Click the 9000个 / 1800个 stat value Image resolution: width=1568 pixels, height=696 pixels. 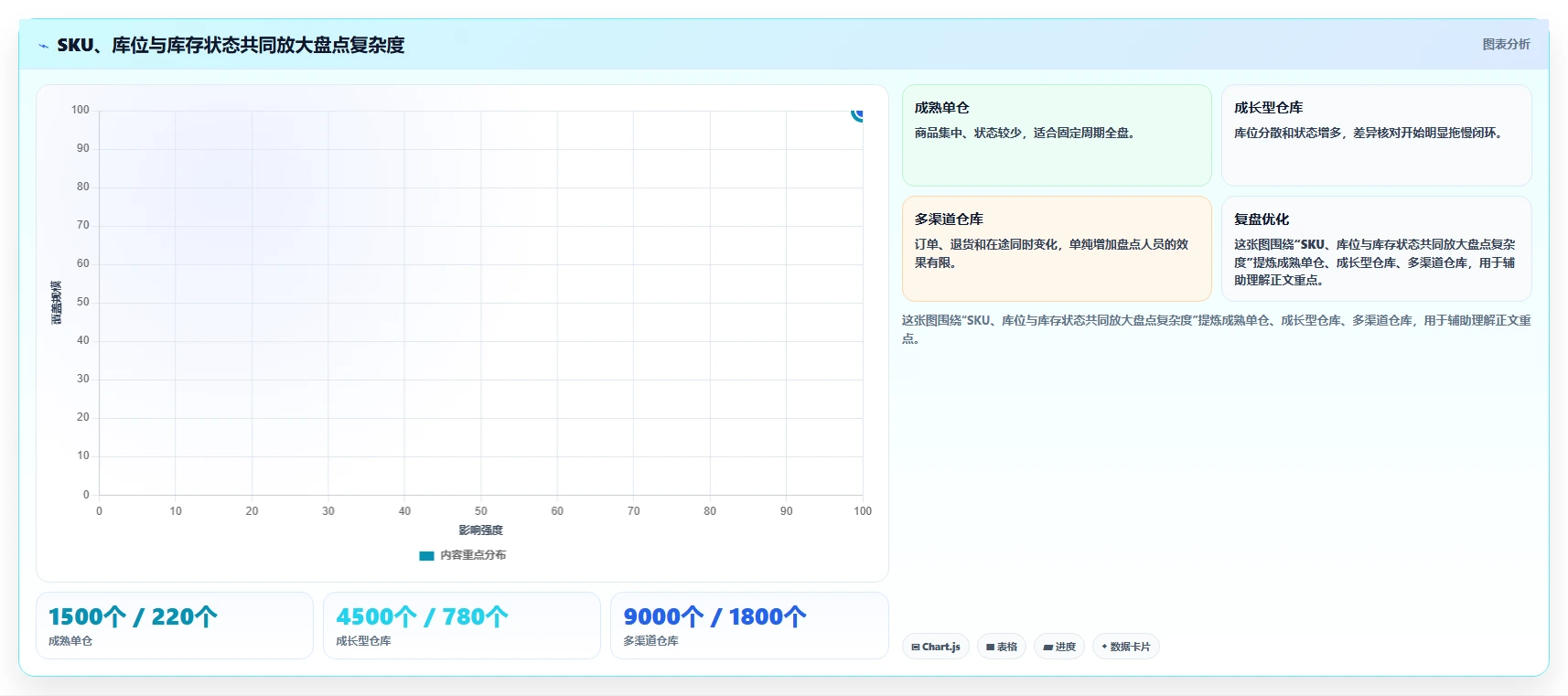(x=714, y=617)
